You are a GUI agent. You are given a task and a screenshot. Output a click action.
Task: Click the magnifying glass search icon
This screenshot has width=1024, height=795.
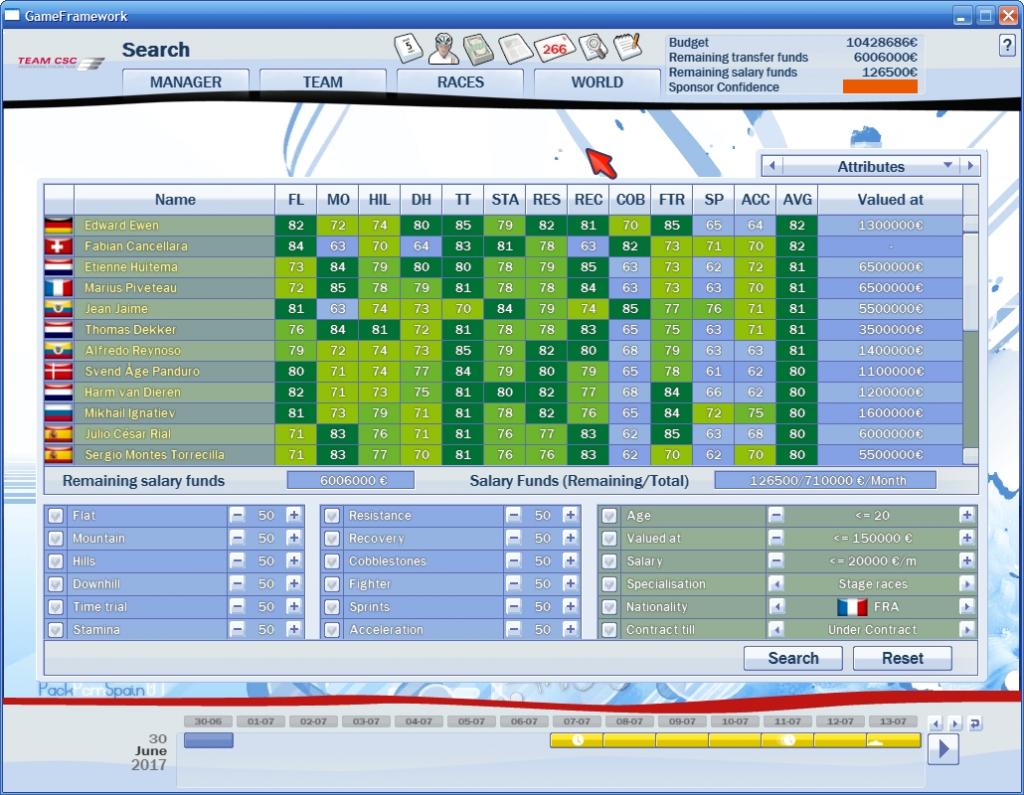point(592,48)
